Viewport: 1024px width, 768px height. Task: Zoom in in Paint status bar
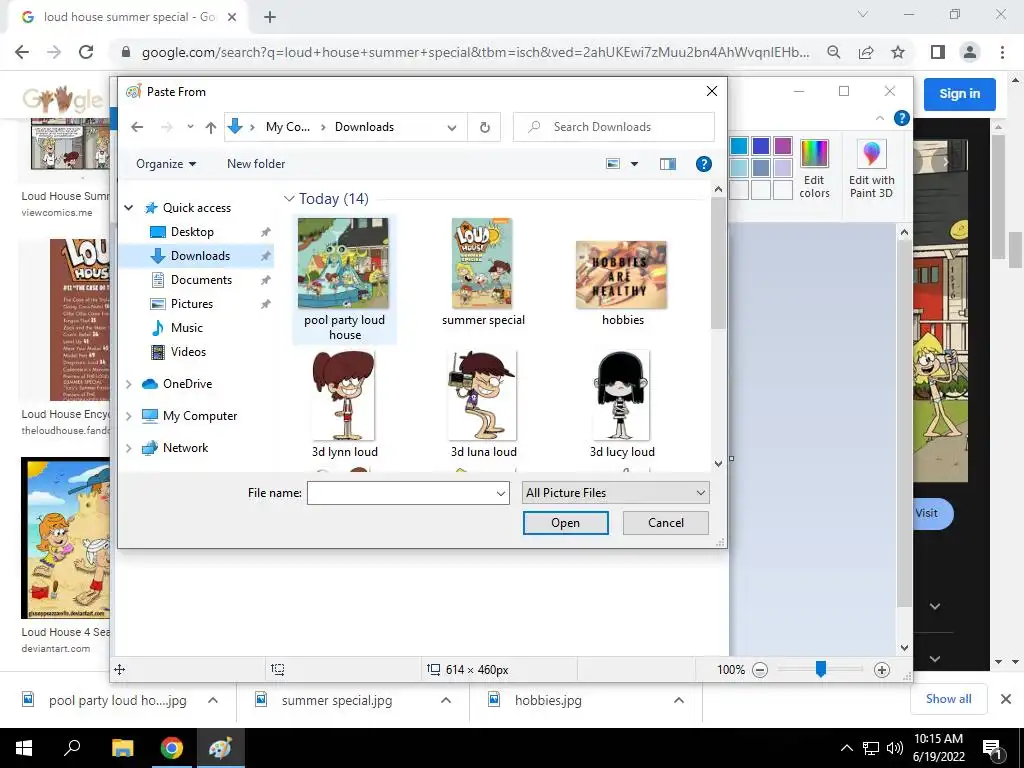[x=882, y=670]
